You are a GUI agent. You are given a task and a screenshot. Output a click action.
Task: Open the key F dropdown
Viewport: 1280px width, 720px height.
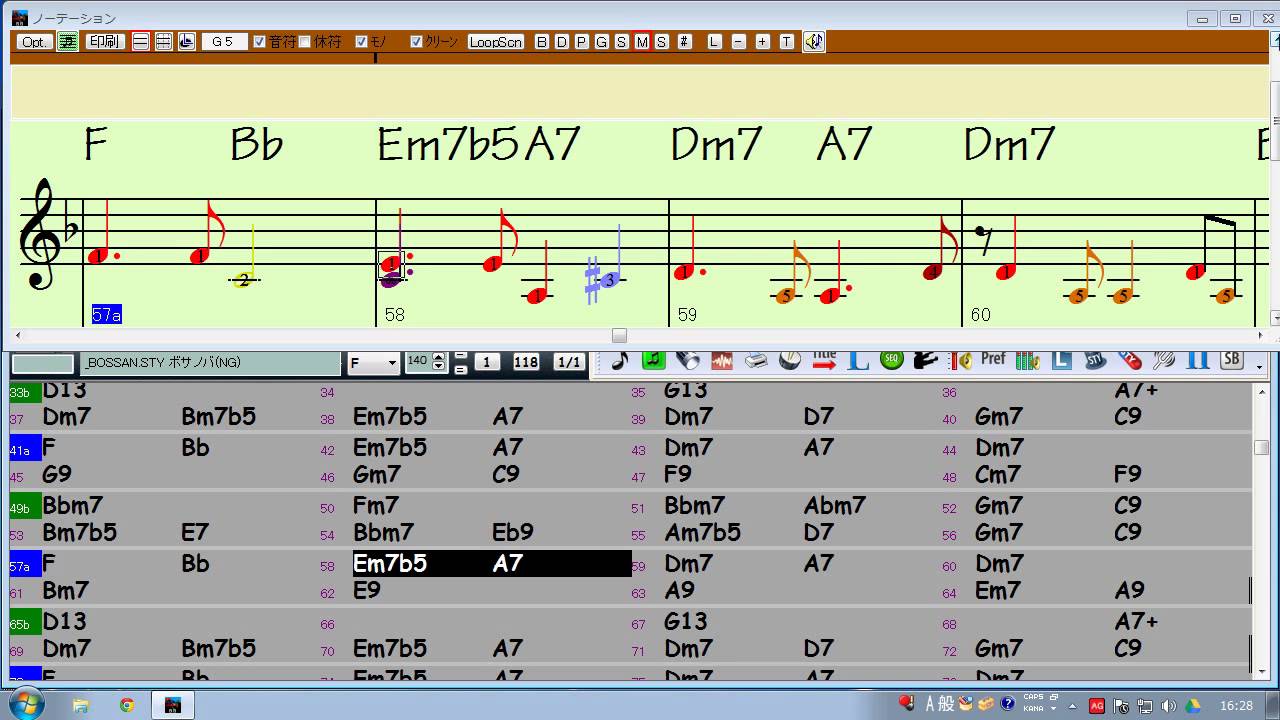click(373, 363)
